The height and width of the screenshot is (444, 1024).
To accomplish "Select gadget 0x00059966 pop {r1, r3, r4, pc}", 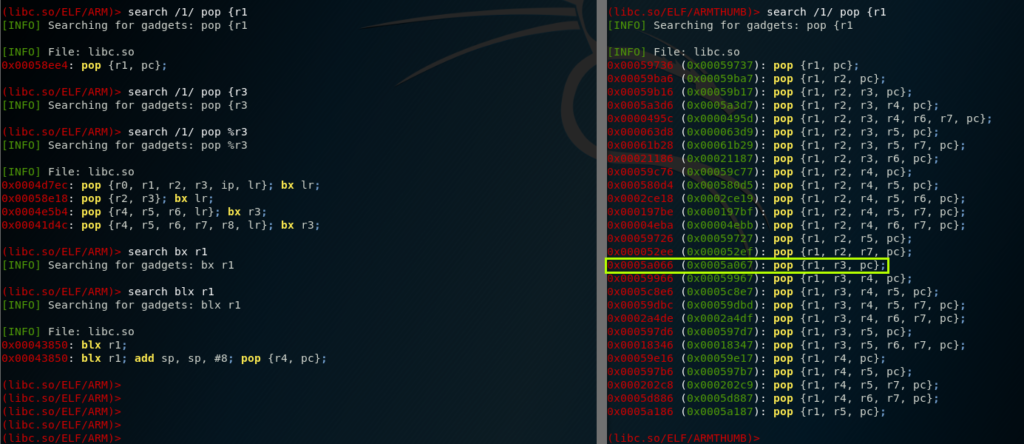I will 760,278.
